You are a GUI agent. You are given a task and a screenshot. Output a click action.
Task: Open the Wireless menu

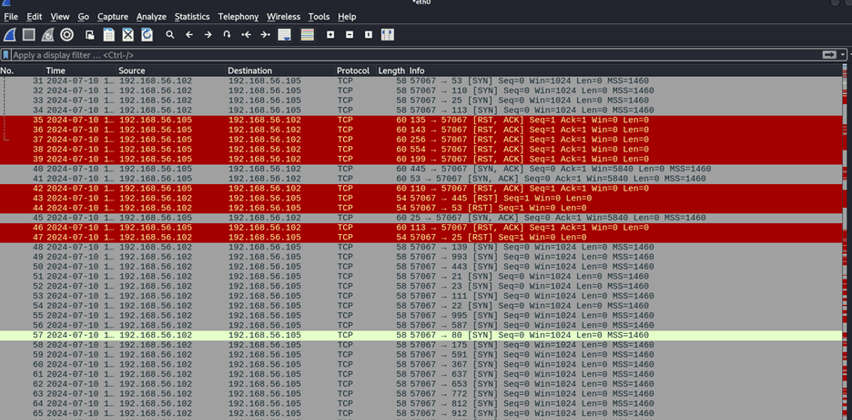[283, 17]
